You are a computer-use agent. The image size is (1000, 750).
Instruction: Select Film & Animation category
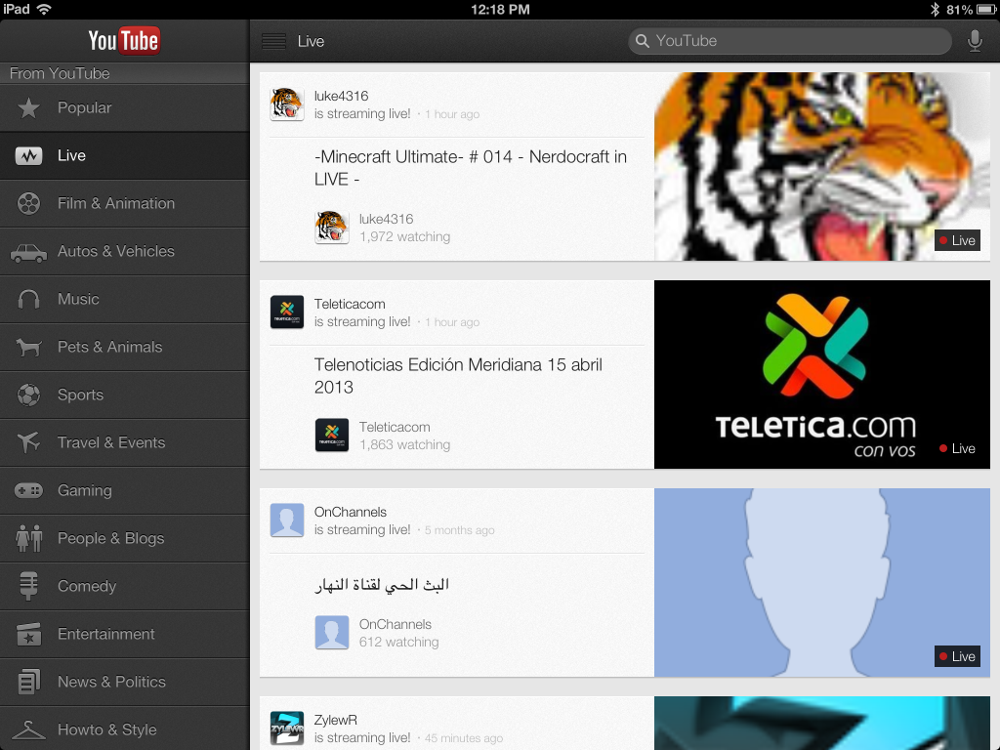124,203
